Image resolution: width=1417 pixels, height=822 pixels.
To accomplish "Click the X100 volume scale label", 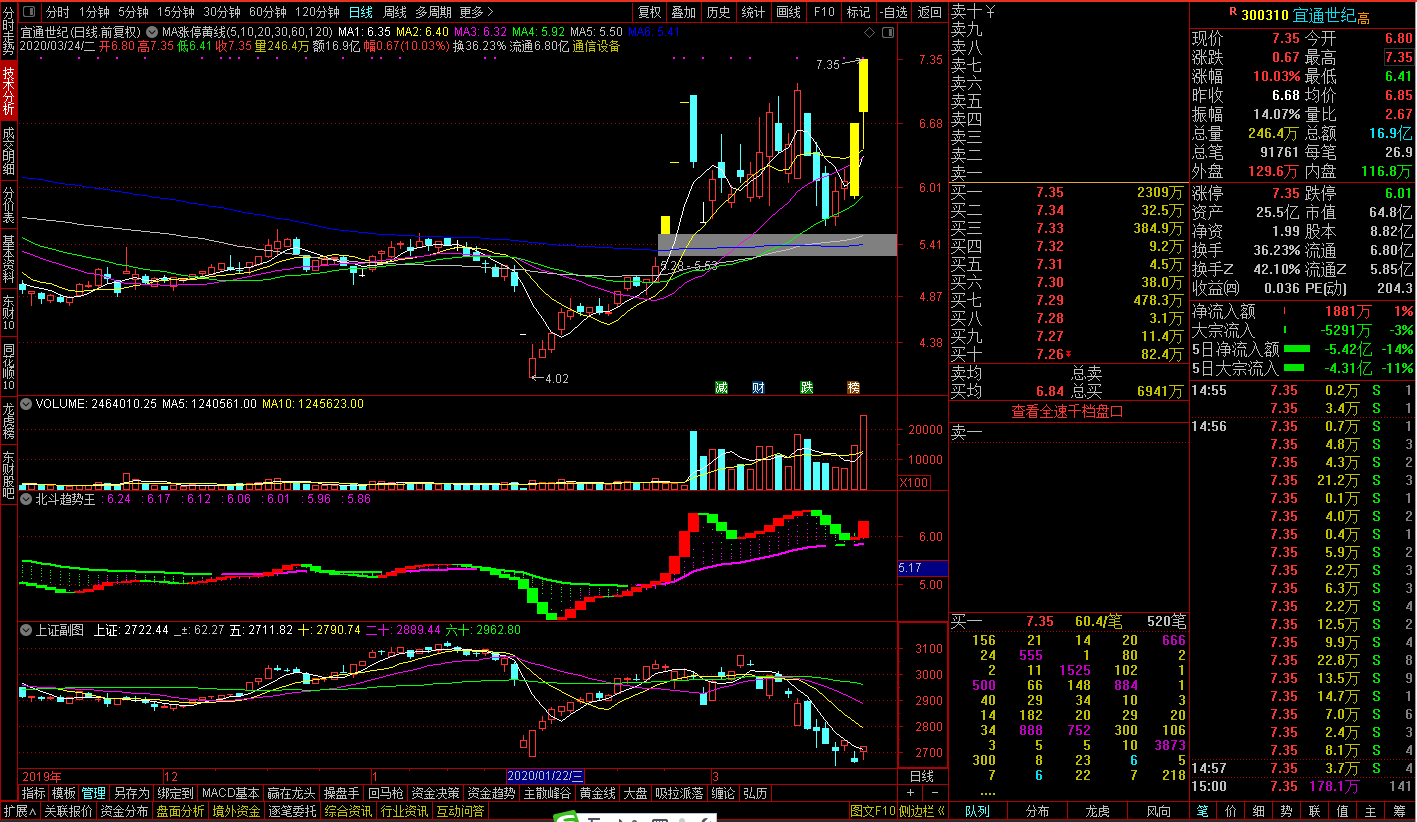I will (x=914, y=482).
